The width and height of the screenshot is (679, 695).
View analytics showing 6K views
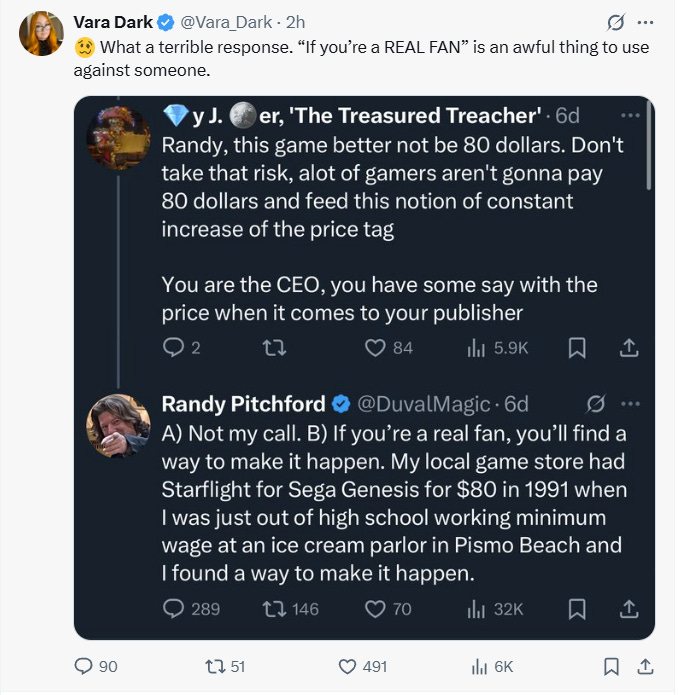point(492,666)
